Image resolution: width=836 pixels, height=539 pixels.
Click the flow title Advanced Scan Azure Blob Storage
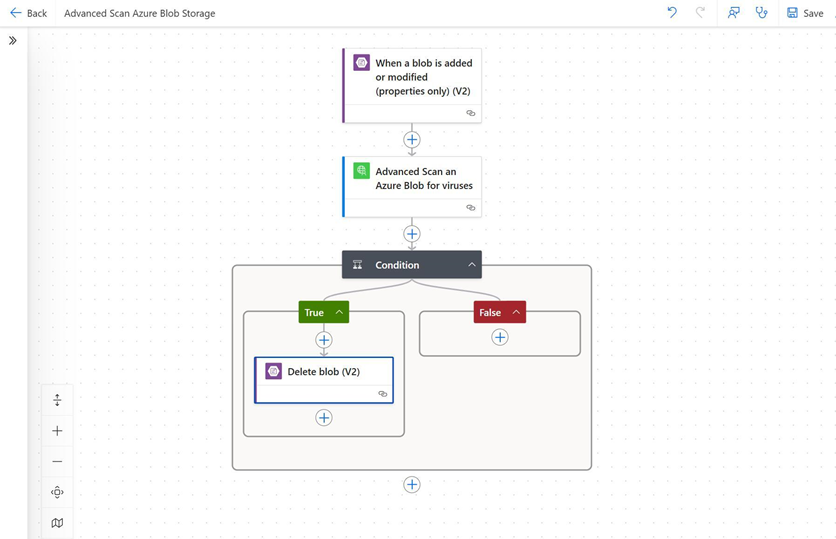point(140,13)
